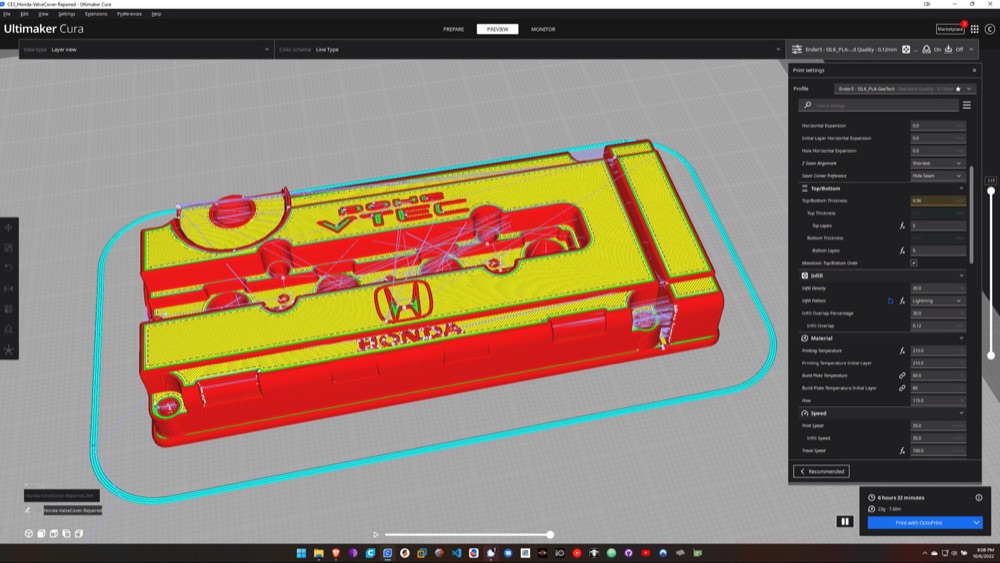Open the apps grid icon beside Marketplace
The image size is (1000, 563).
pos(974,29)
